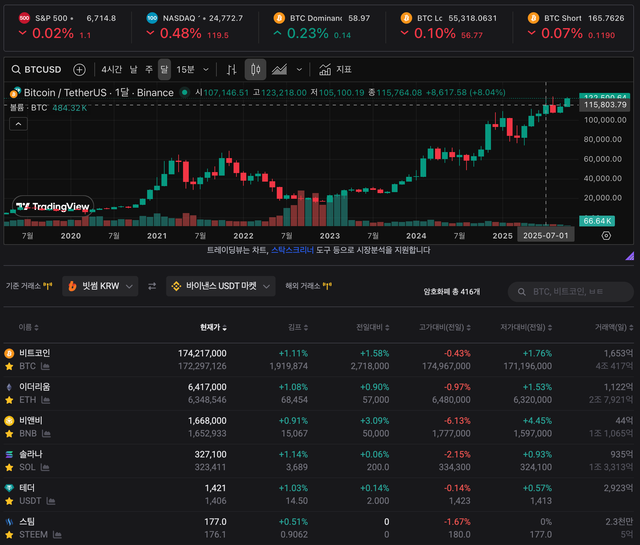Select the 4시간 timeframe
Viewport: 640px width, 545px height.
click(111, 70)
